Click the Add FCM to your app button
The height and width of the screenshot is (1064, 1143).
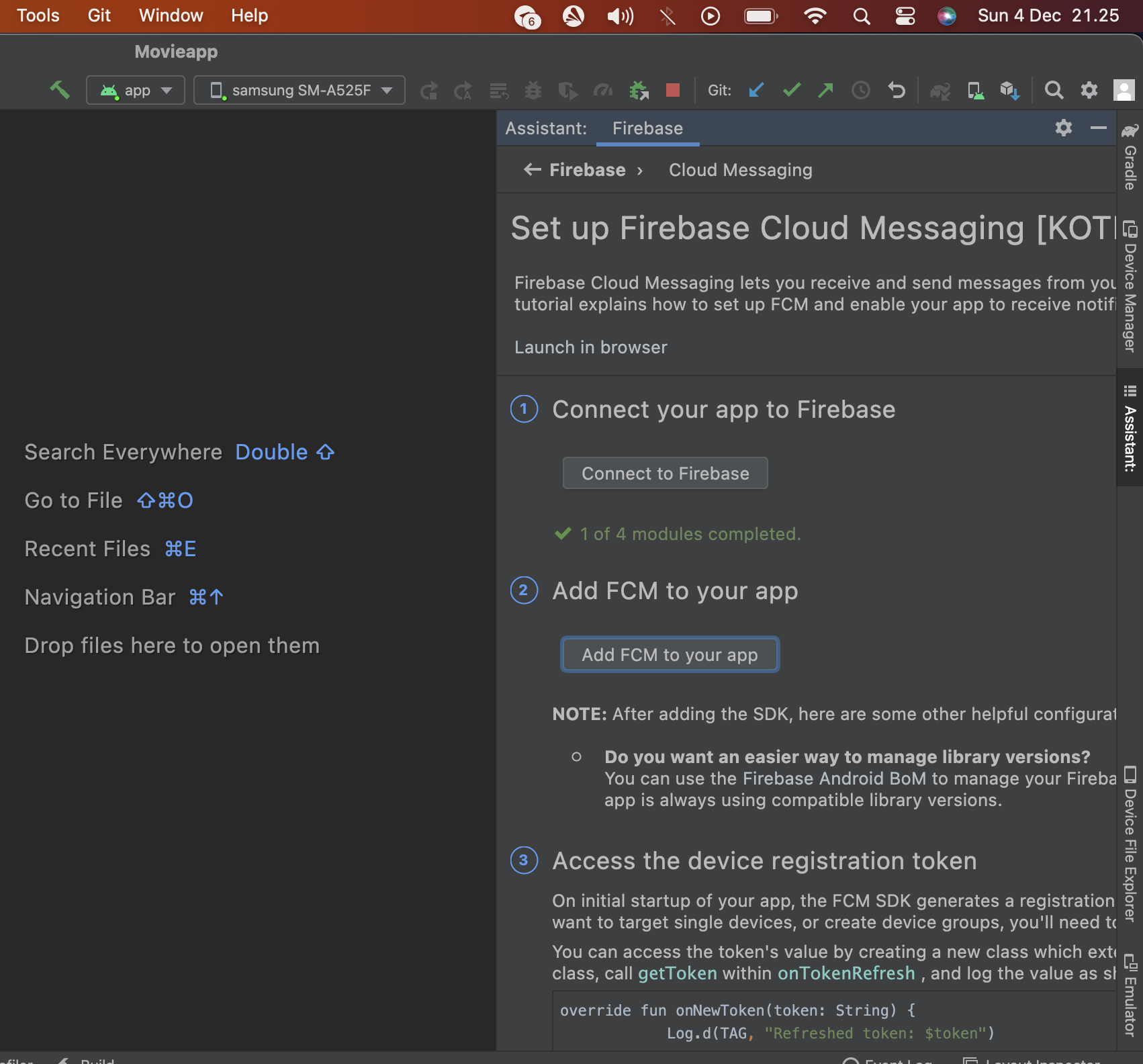coord(670,655)
